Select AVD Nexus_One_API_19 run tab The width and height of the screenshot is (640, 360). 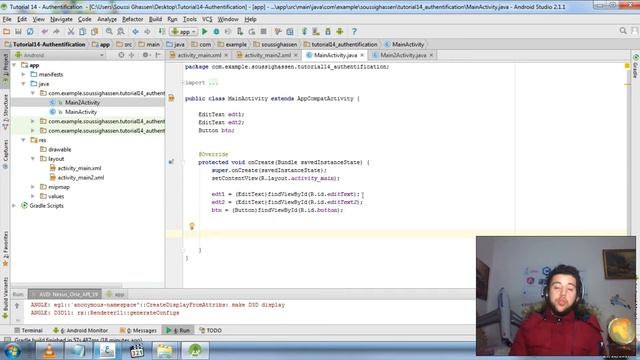coord(65,294)
